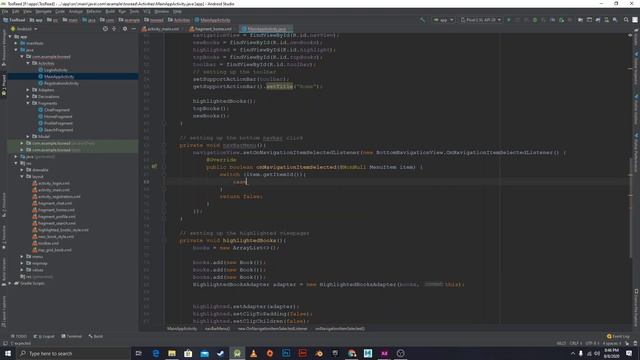
Task: Switch to activity_main.xml editor tab
Action: 161,29
